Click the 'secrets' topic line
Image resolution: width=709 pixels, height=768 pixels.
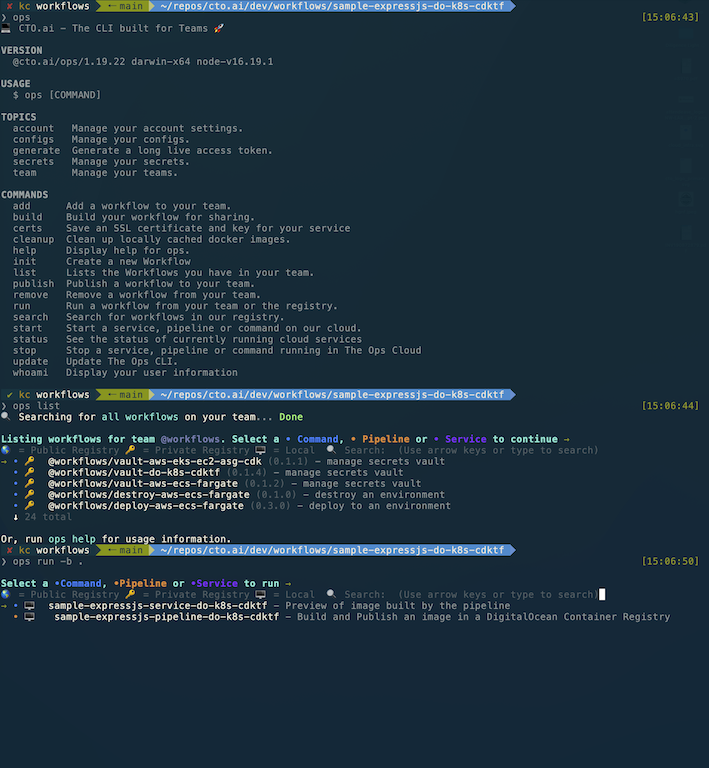coord(101,162)
